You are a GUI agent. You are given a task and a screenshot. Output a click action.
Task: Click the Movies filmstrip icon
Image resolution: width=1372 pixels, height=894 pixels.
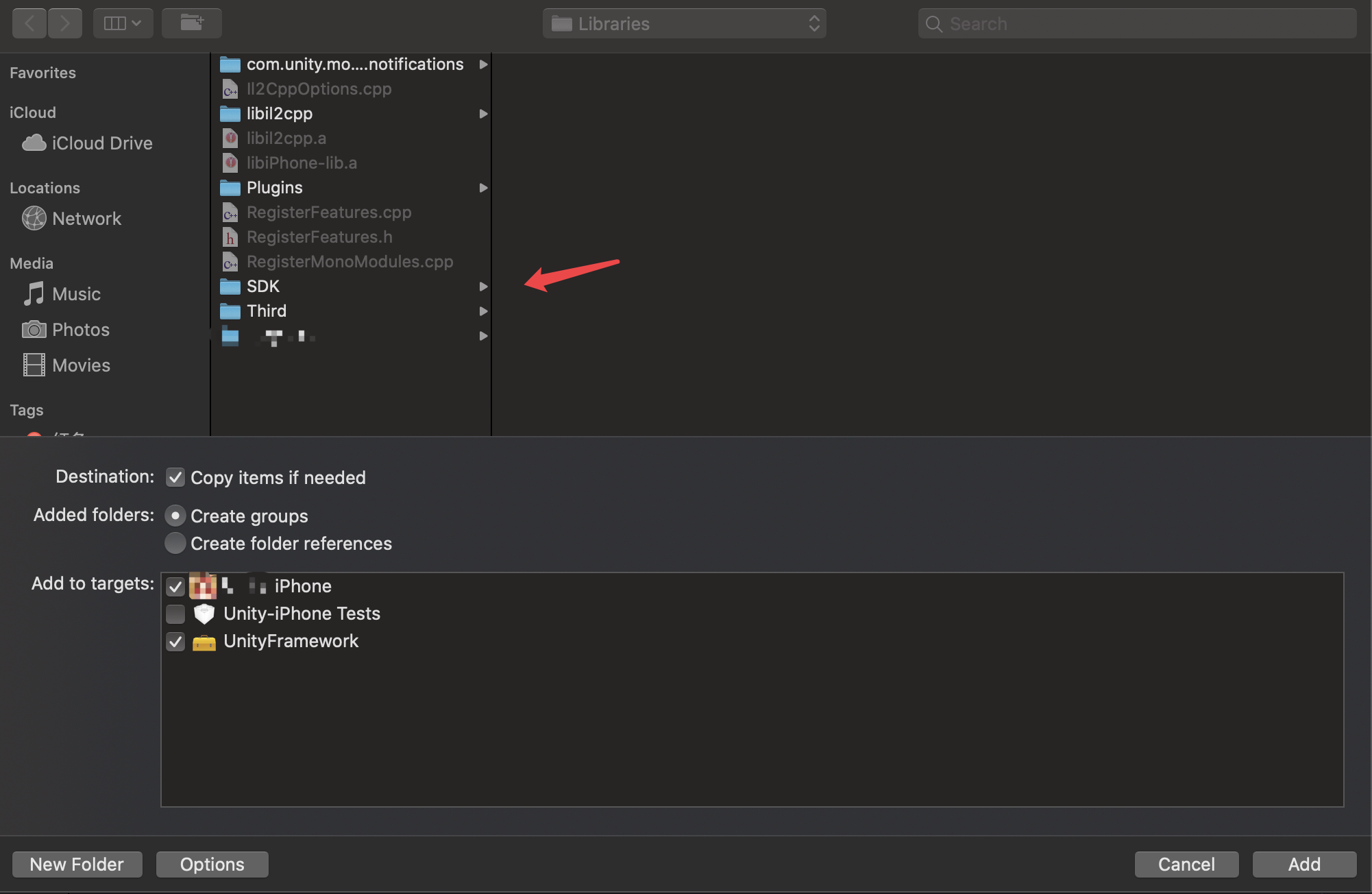point(34,365)
